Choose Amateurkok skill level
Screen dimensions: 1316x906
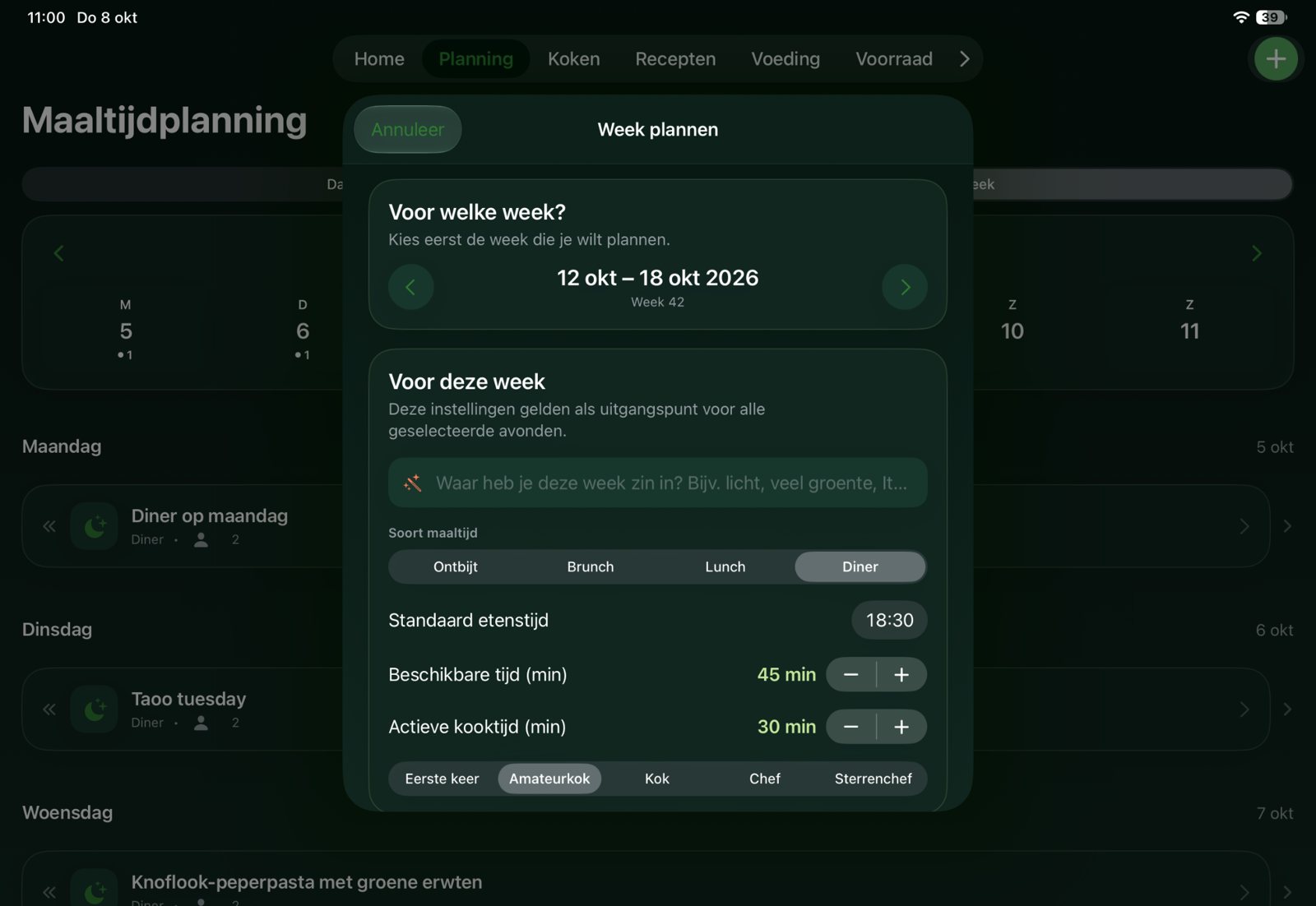coord(549,779)
